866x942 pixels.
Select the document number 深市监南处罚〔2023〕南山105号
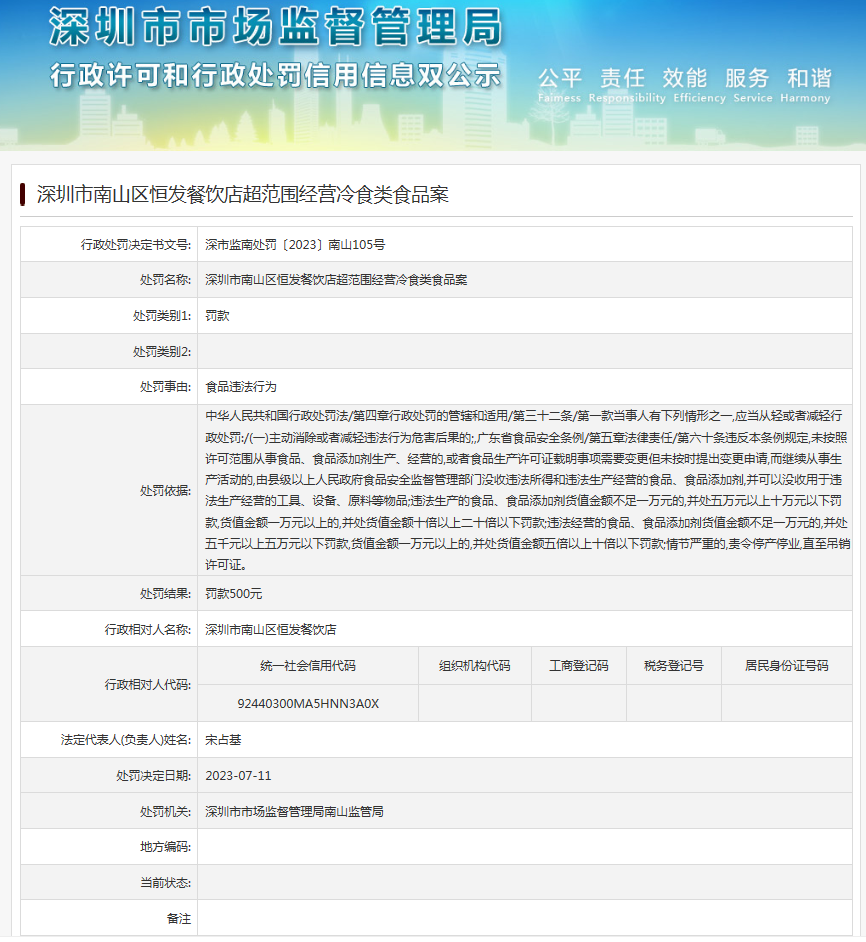tap(295, 245)
